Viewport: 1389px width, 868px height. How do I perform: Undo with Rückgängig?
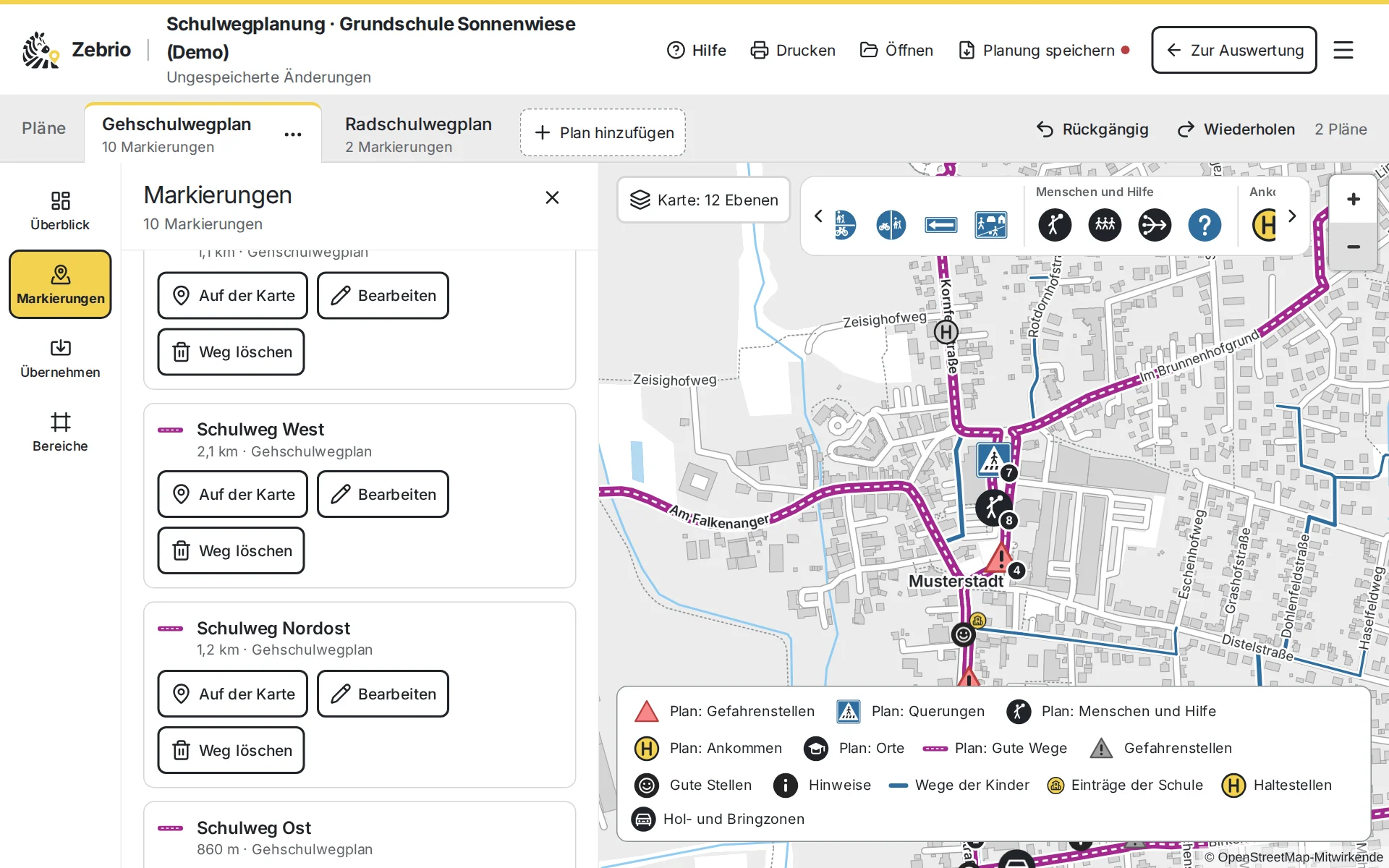coord(1092,129)
